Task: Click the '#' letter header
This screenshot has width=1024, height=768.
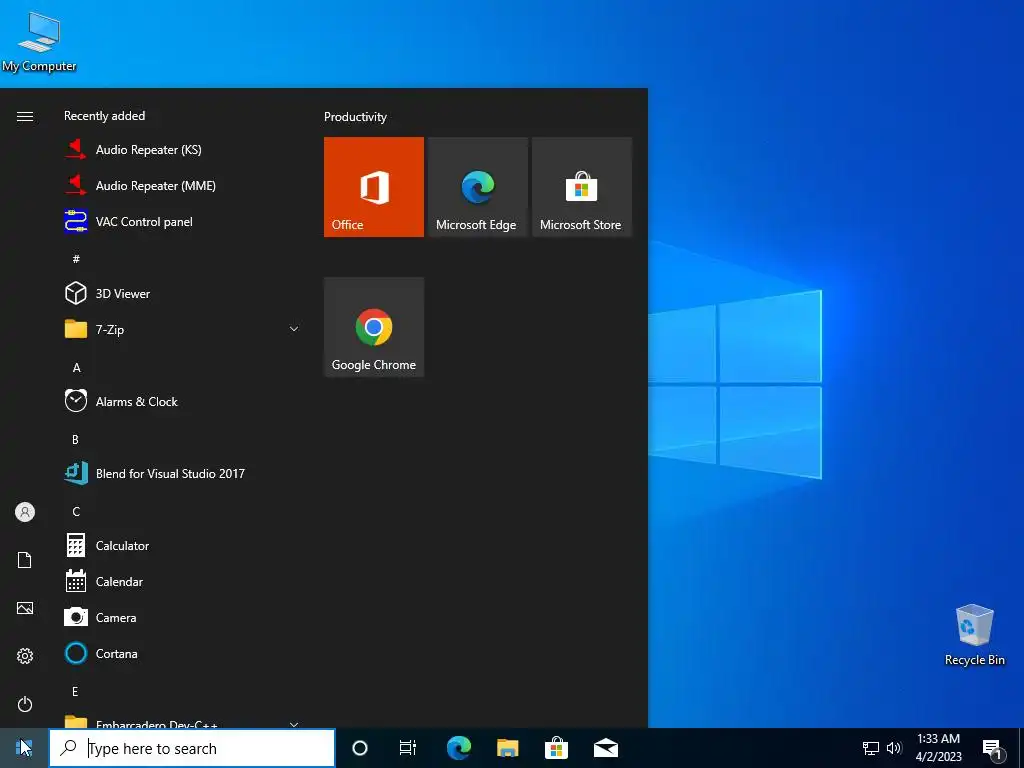Action: click(76, 259)
